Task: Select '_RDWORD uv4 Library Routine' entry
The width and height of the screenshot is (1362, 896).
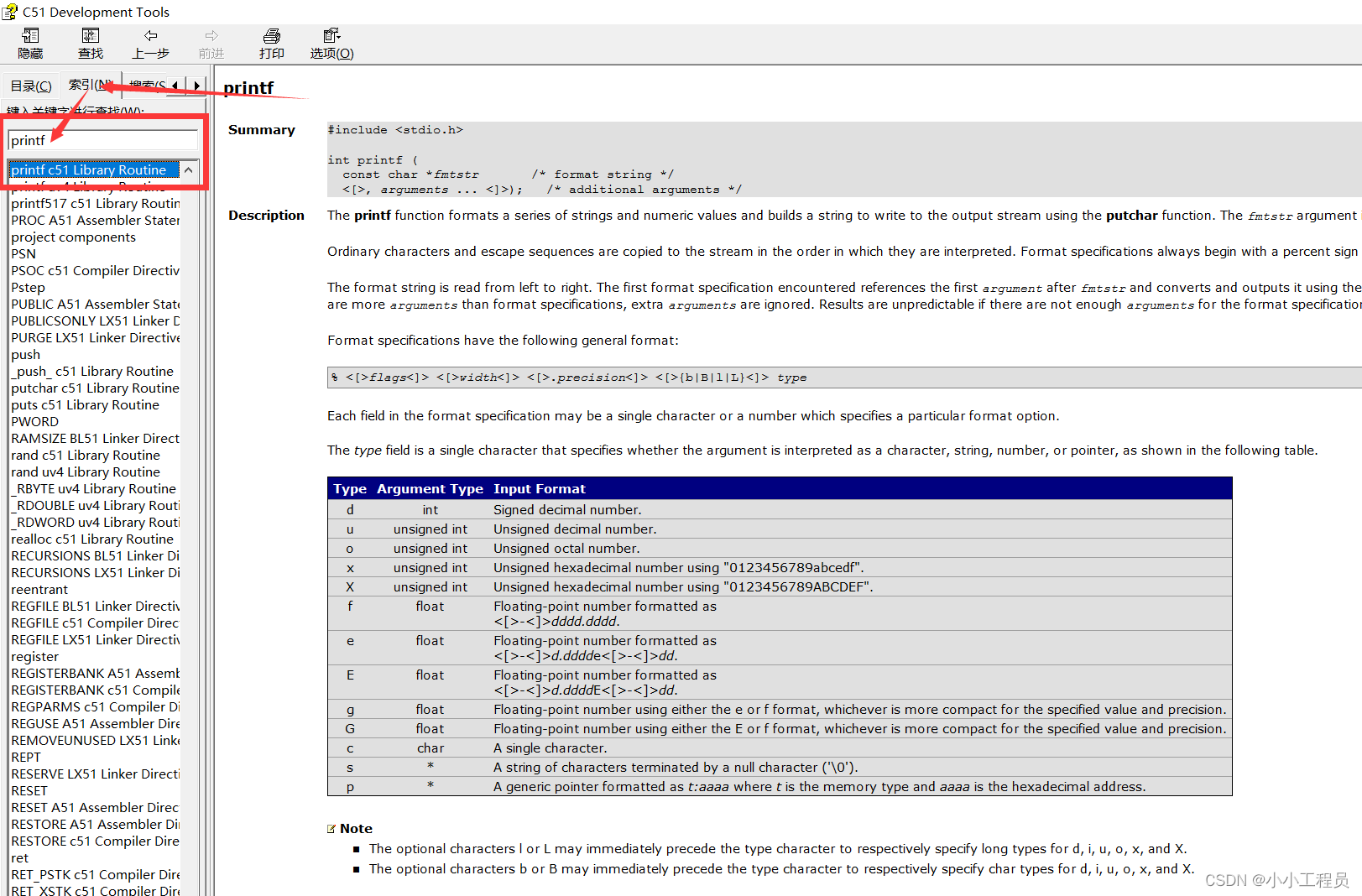Action: pos(95,522)
